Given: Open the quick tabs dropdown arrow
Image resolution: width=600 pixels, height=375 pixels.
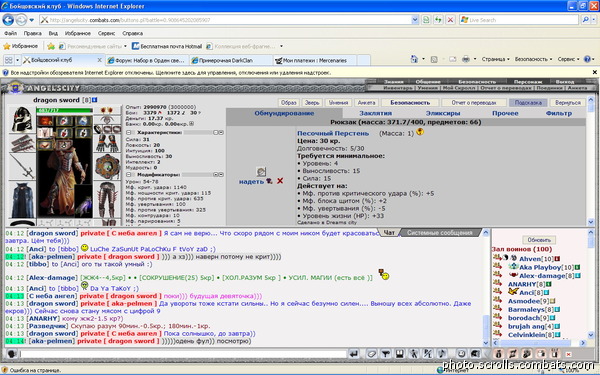Looking at the screenshot, I should click(18, 60).
